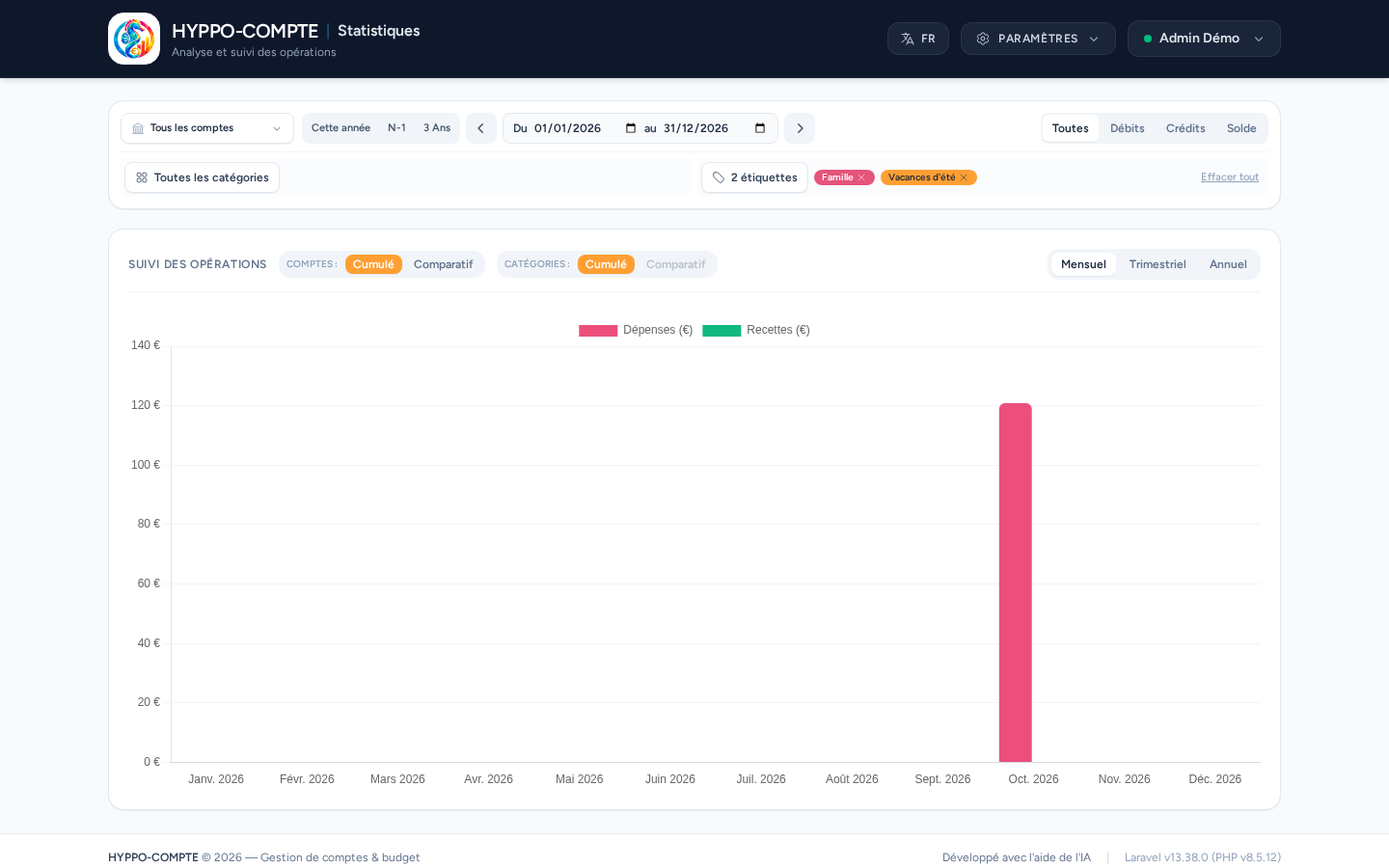Click the Effacer tout link
The image size is (1389, 868).
(x=1230, y=177)
